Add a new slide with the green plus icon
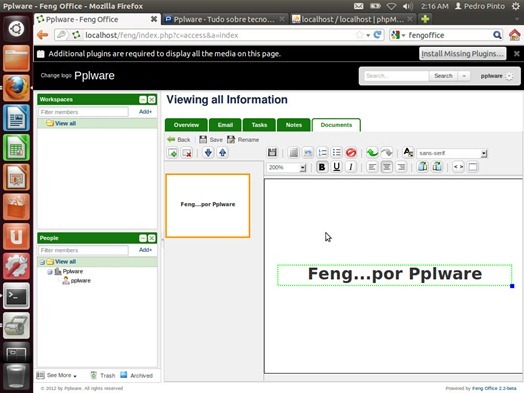Screen dimensions: 524x393 pos(173,153)
